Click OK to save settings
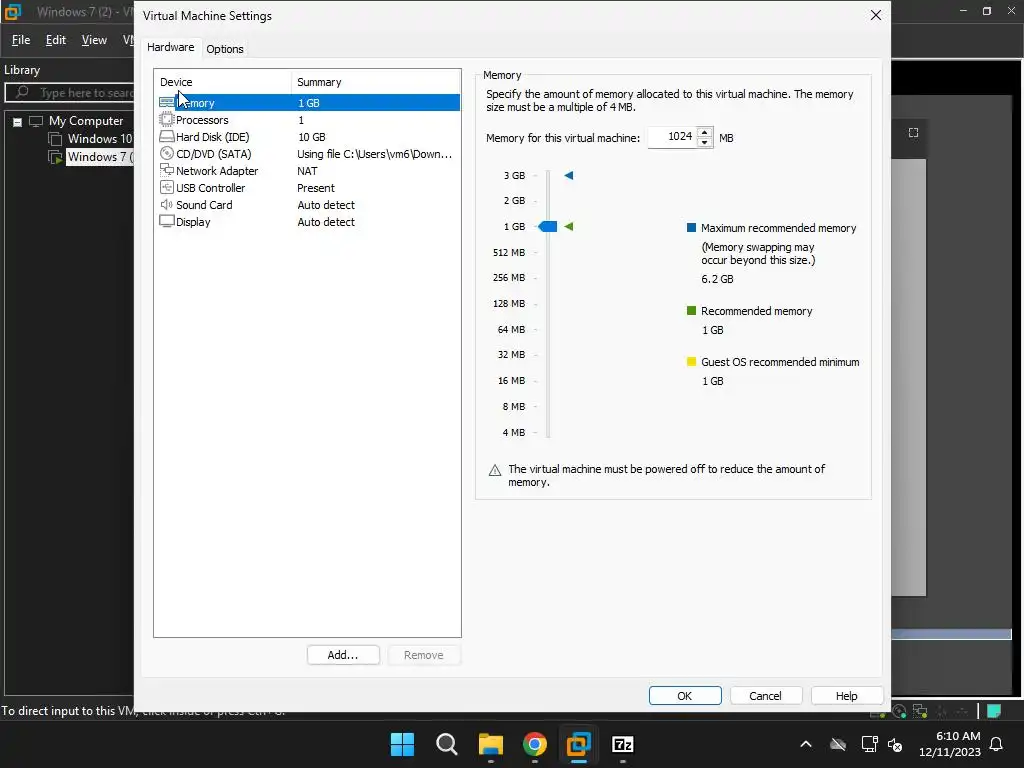Viewport: 1024px width, 768px height. pyautogui.click(x=685, y=696)
